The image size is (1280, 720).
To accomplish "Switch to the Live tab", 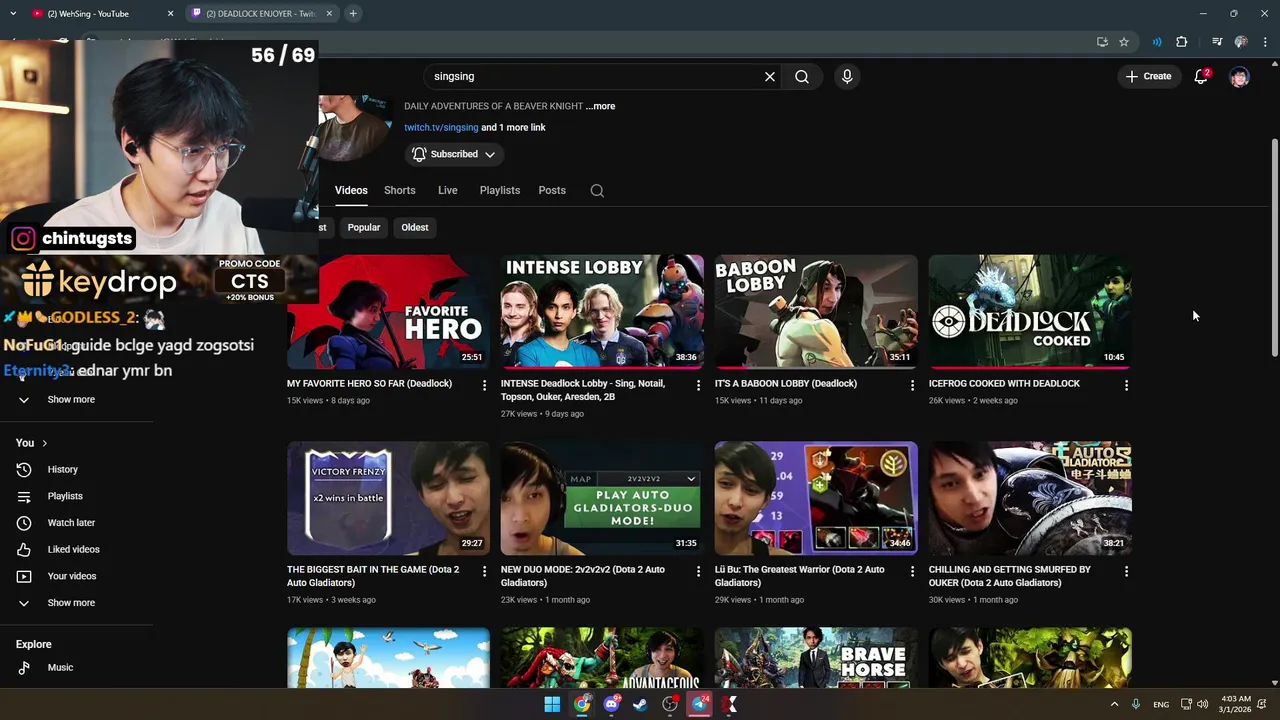I will coord(447,190).
